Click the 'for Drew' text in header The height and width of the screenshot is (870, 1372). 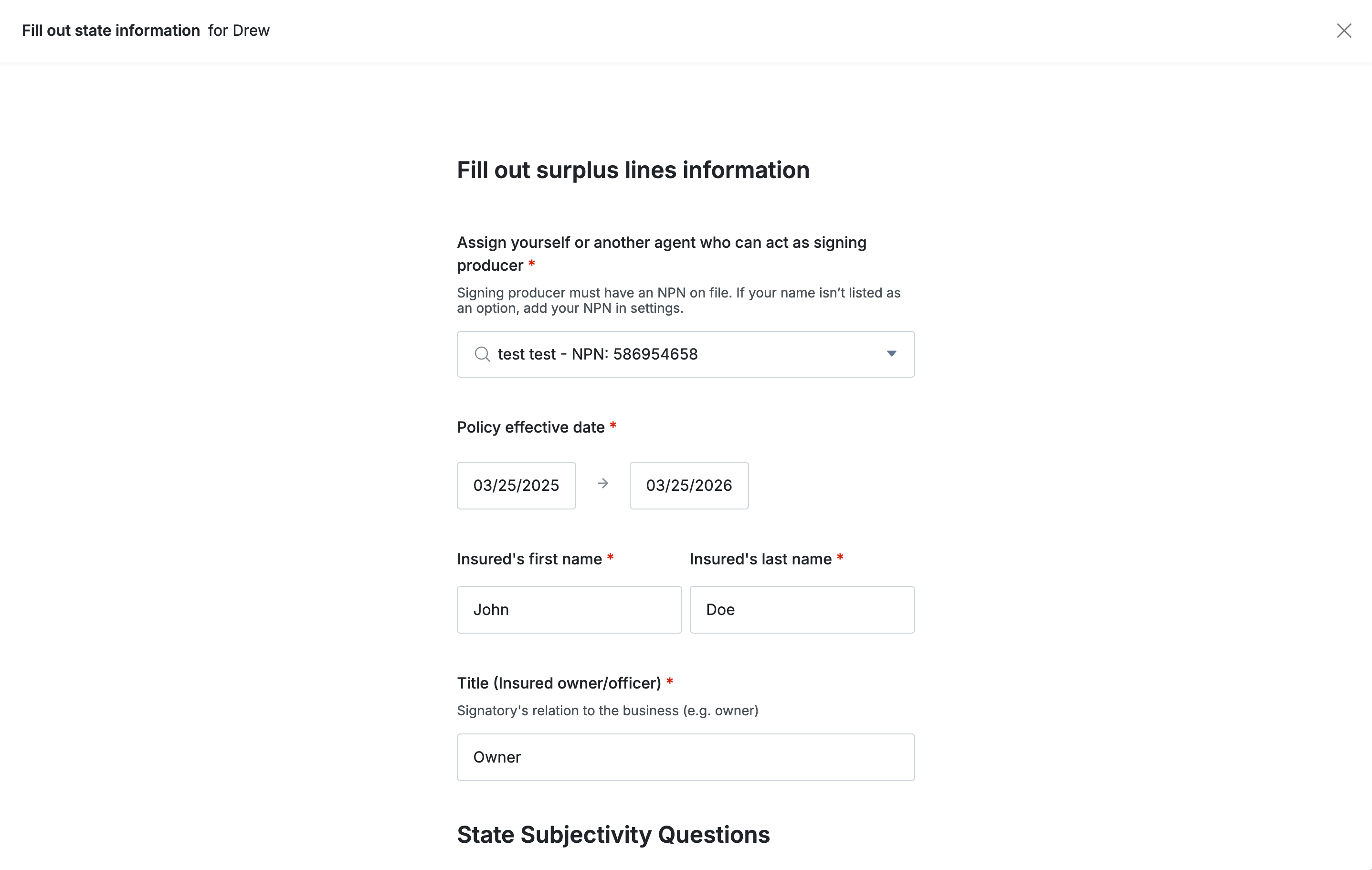click(239, 31)
